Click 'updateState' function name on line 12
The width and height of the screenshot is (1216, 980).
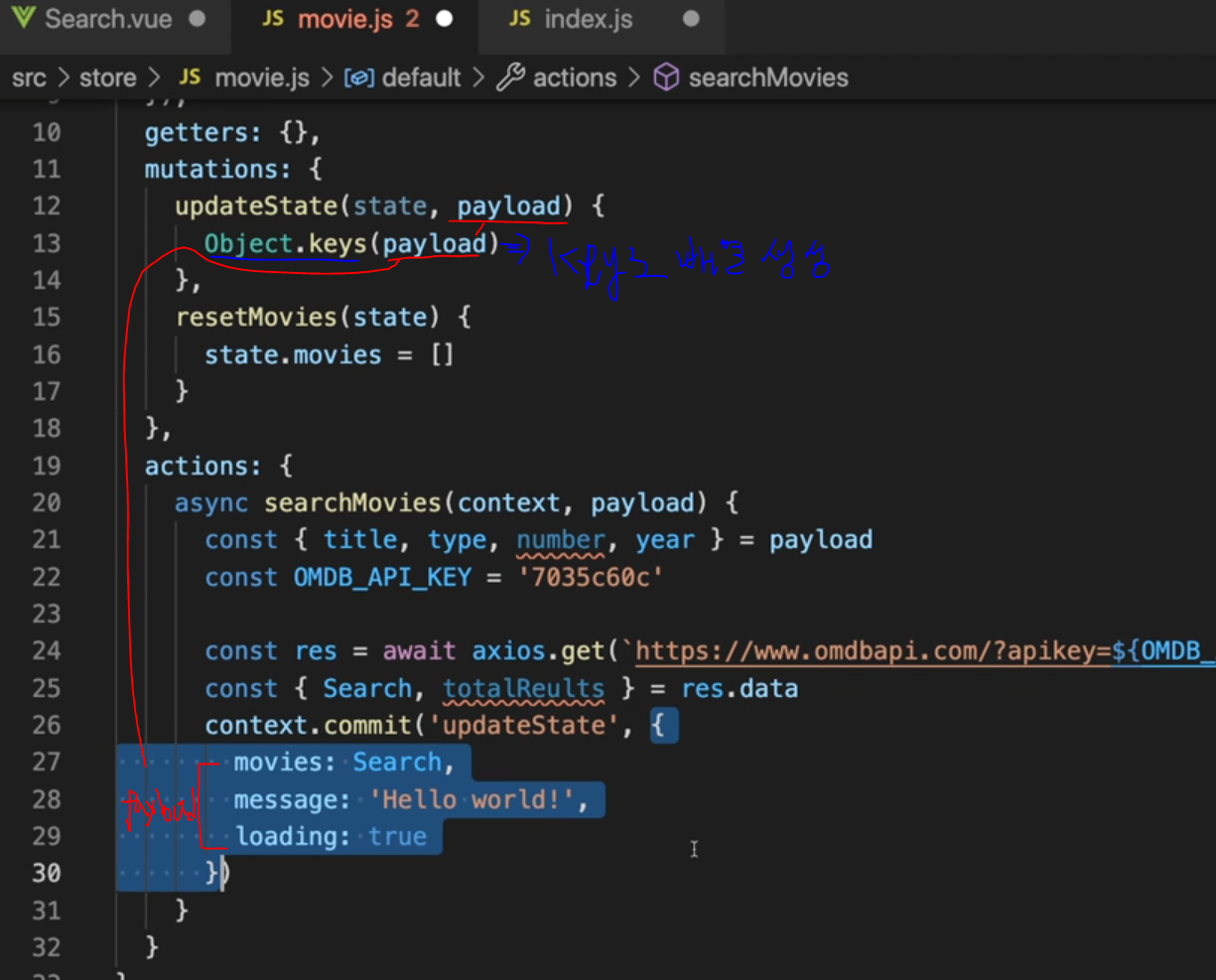point(256,206)
